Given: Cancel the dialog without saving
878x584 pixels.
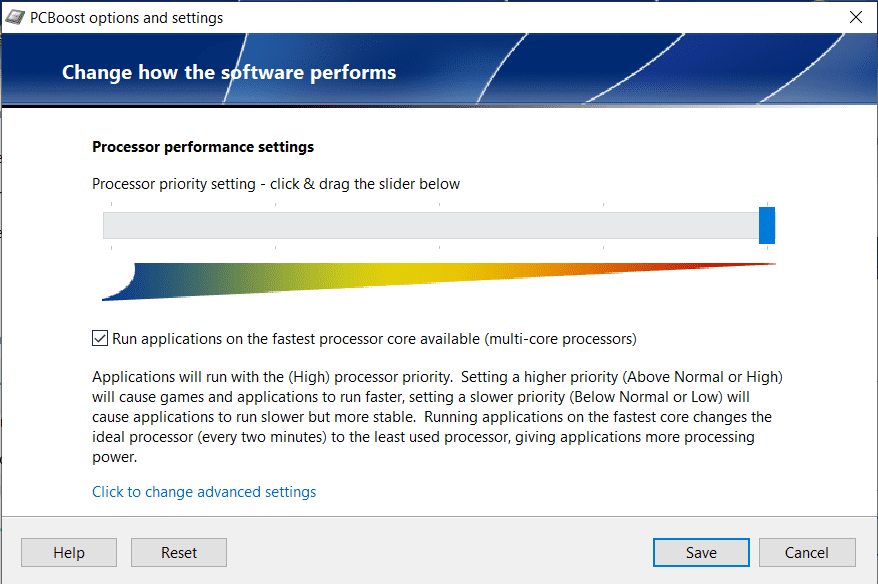Looking at the screenshot, I should tap(807, 553).
